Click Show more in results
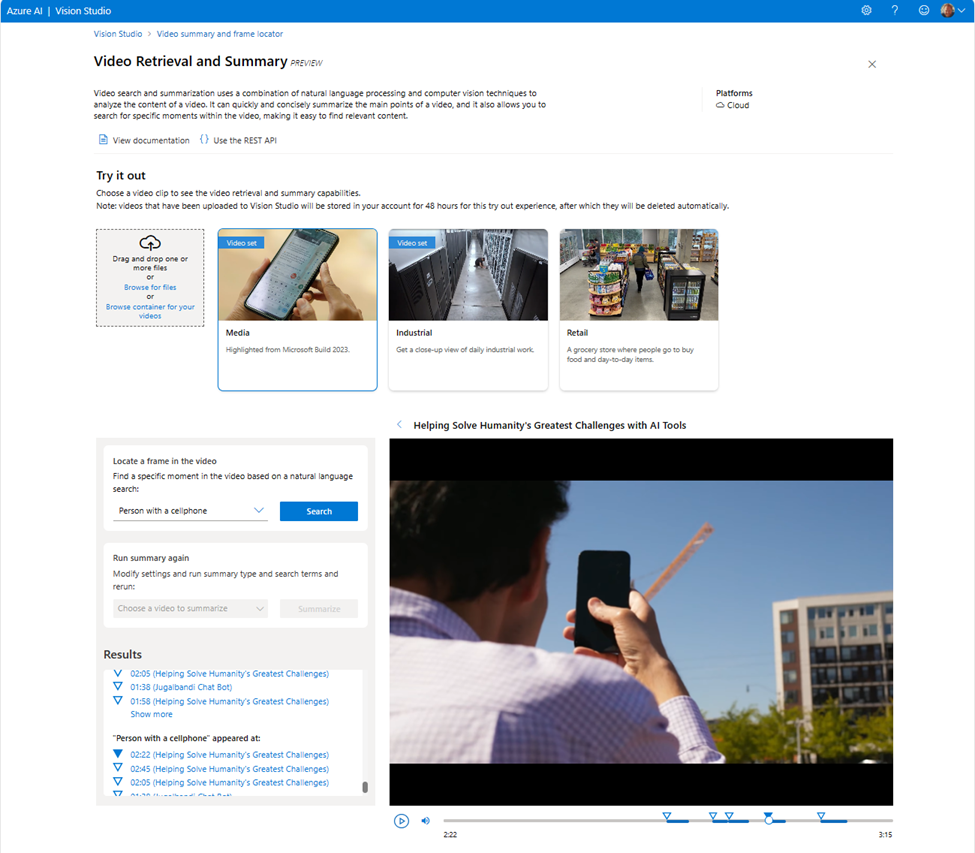Image resolution: width=975 pixels, height=853 pixels. click(x=151, y=714)
